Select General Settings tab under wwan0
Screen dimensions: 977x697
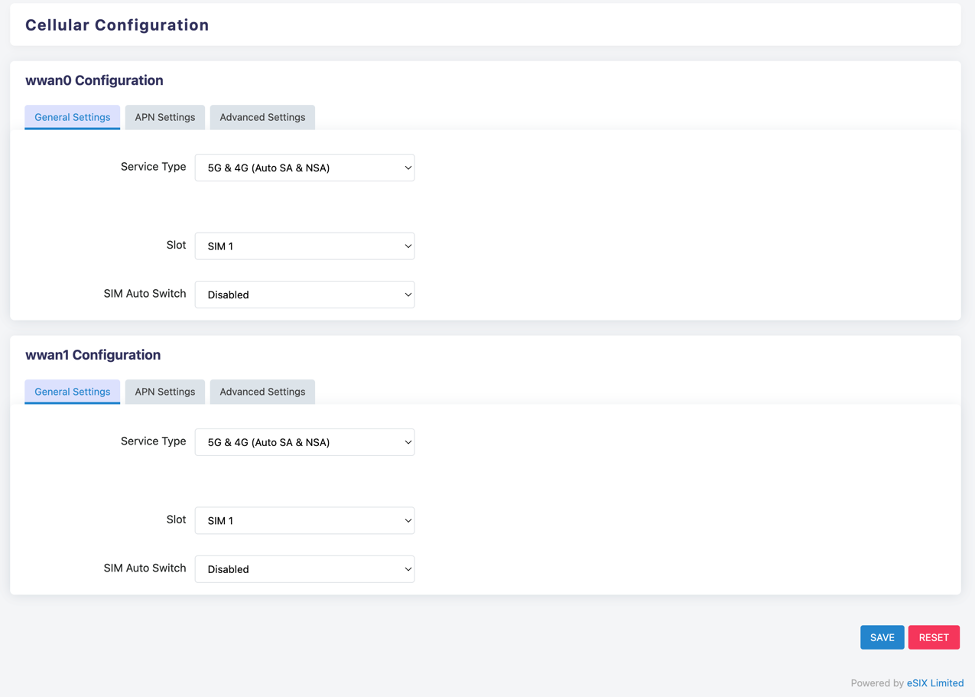click(x=71, y=117)
